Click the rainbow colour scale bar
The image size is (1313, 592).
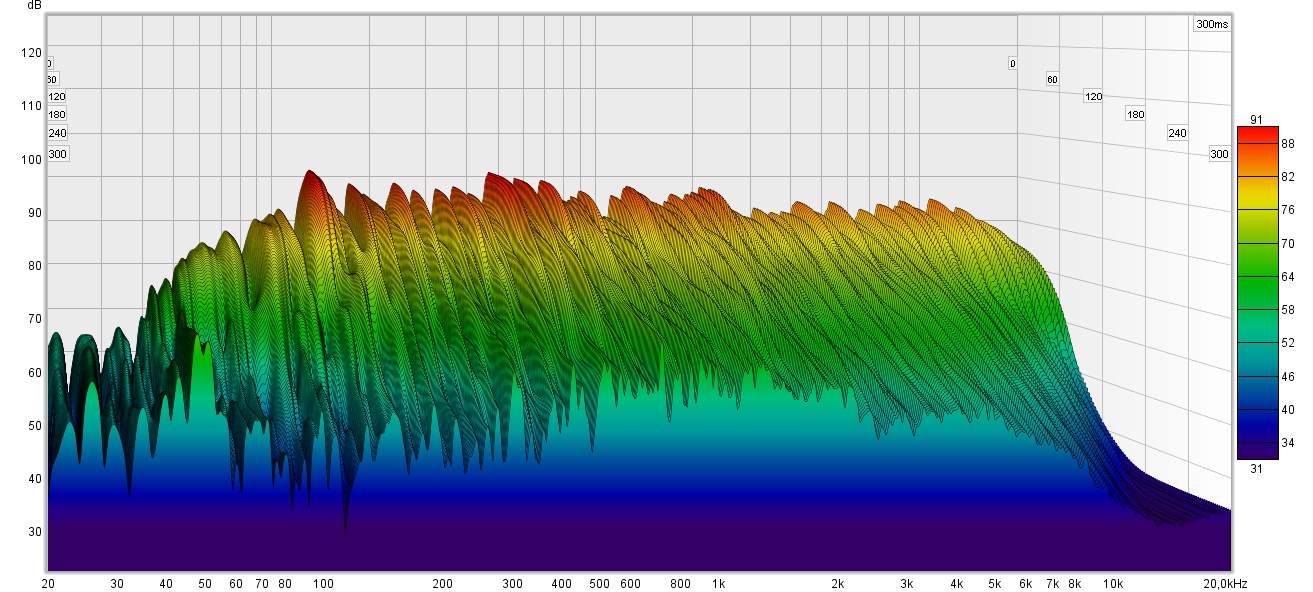point(1258,292)
